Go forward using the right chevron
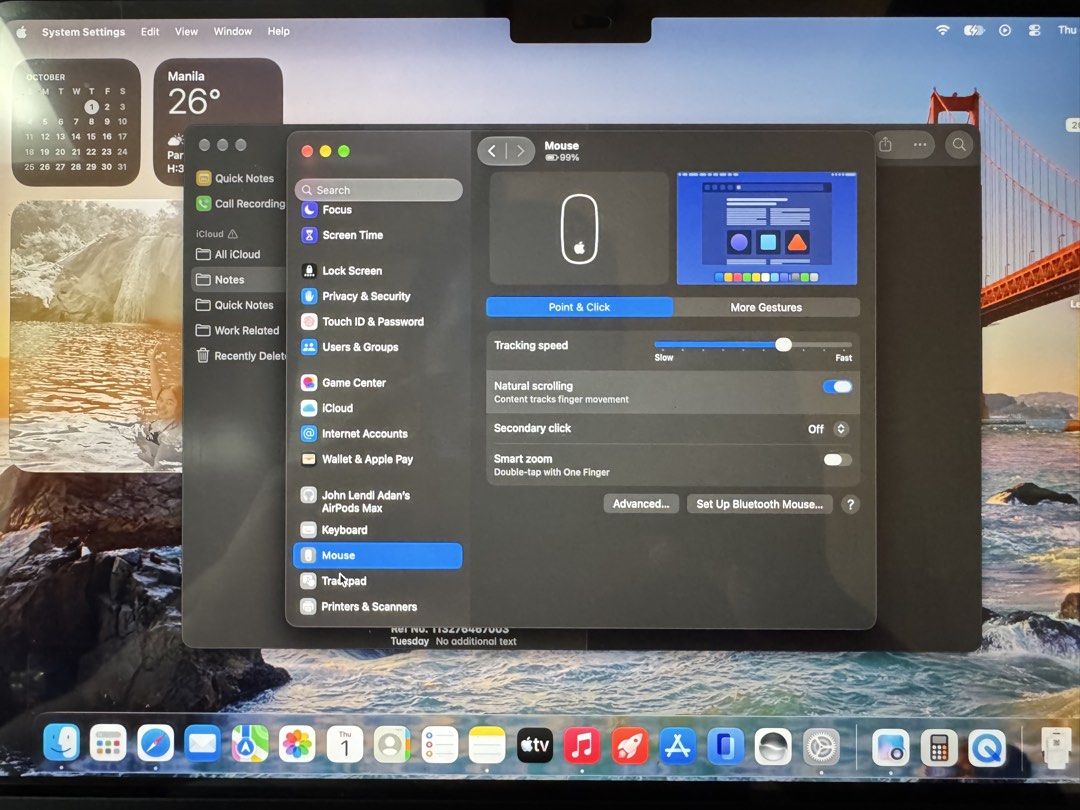Viewport: 1080px width, 810px height. 521,151
